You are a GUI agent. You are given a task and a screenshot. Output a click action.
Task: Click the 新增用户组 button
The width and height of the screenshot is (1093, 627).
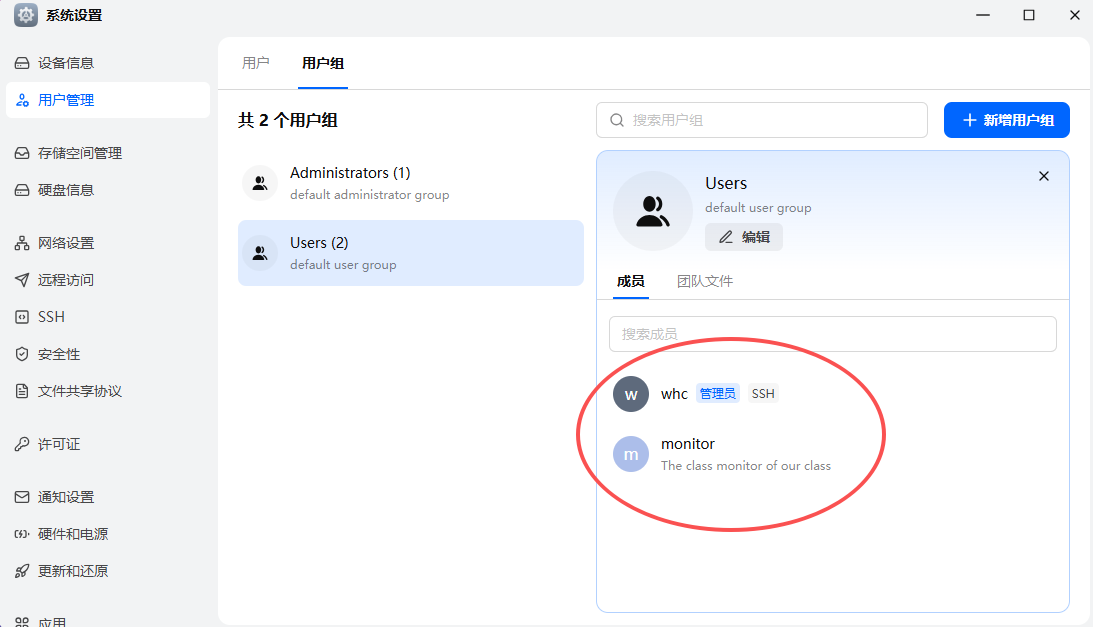coord(1007,120)
